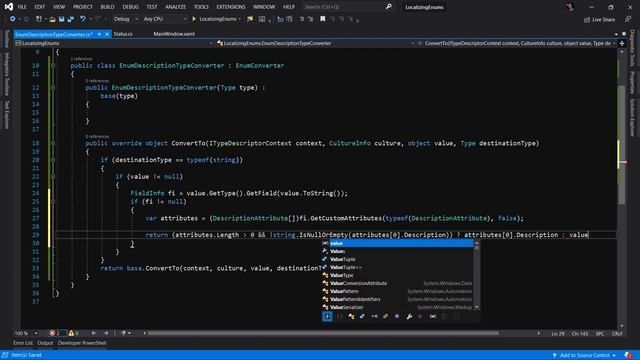This screenshot has height=360, width=640.
Task: Click the previous issue arrow in status strip
Action: (x=94, y=333)
